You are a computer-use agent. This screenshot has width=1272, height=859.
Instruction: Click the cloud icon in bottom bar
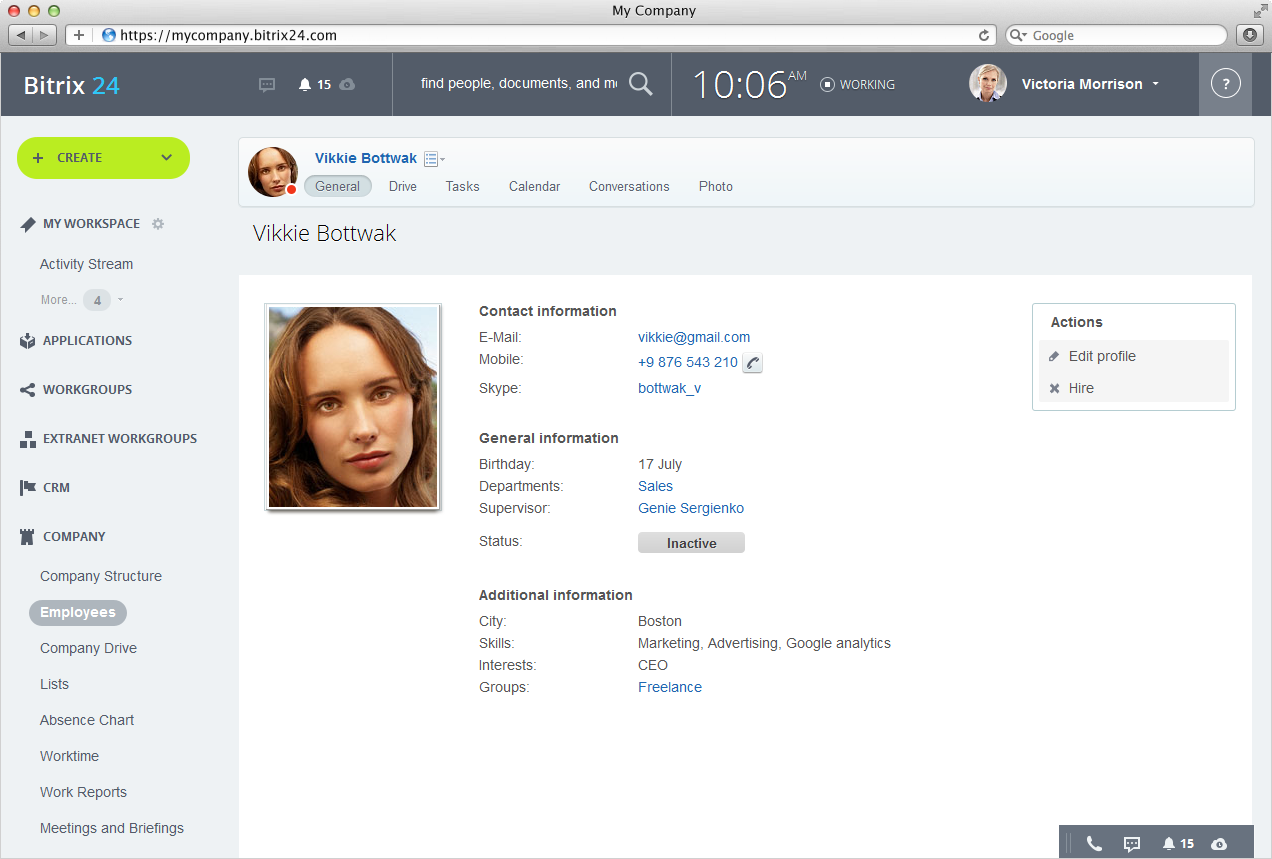coord(1219,844)
